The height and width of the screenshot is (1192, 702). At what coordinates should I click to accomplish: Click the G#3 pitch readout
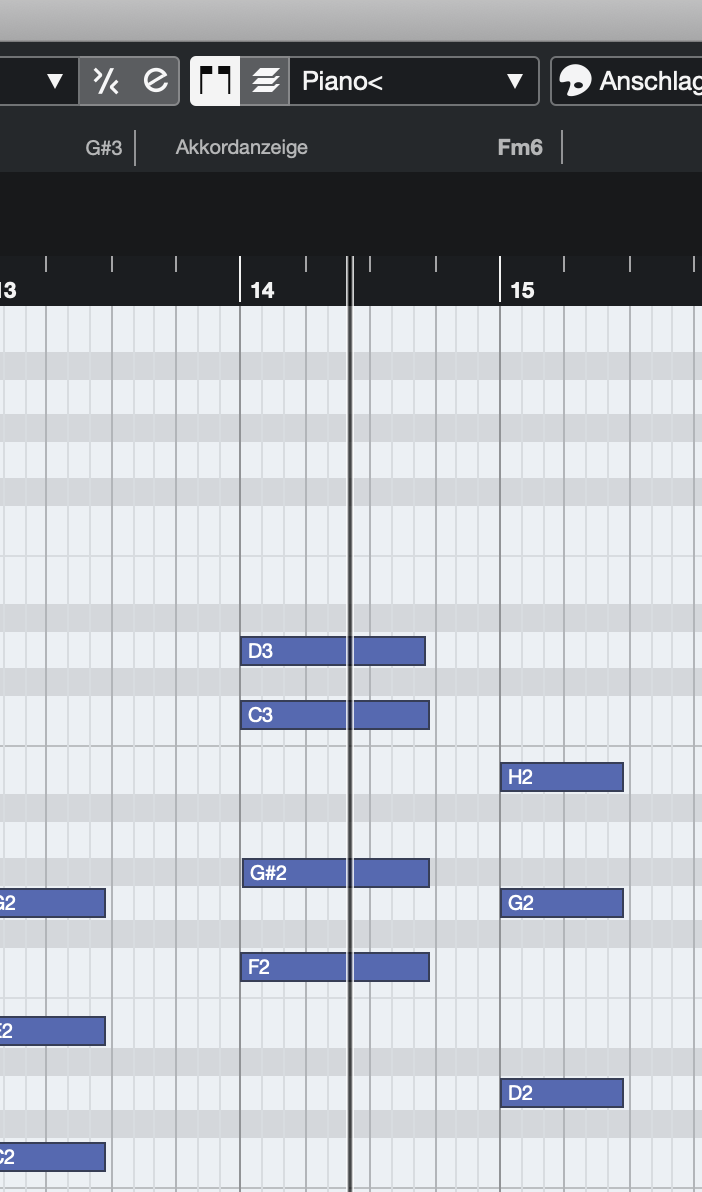pos(104,148)
